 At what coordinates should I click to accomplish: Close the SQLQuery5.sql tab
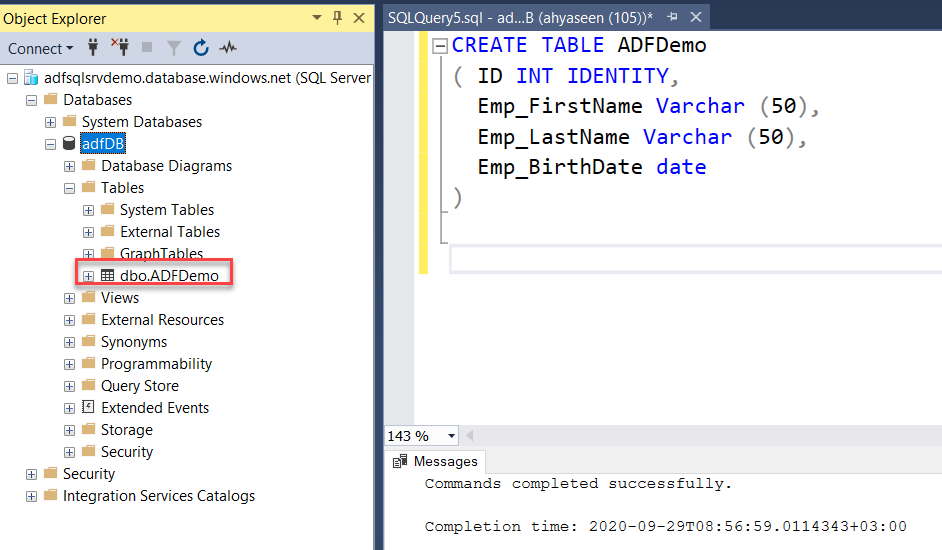(x=695, y=17)
